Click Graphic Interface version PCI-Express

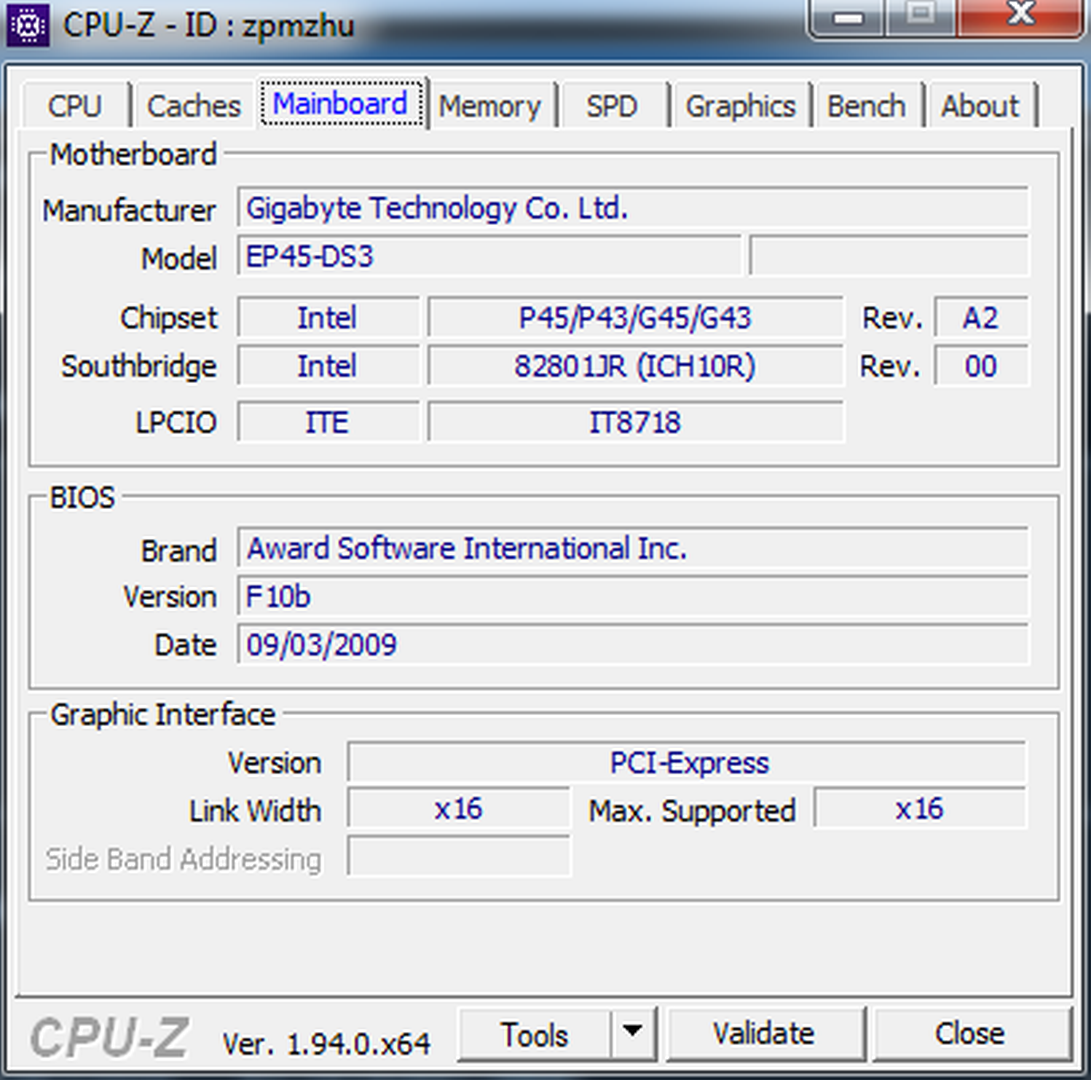pos(687,763)
